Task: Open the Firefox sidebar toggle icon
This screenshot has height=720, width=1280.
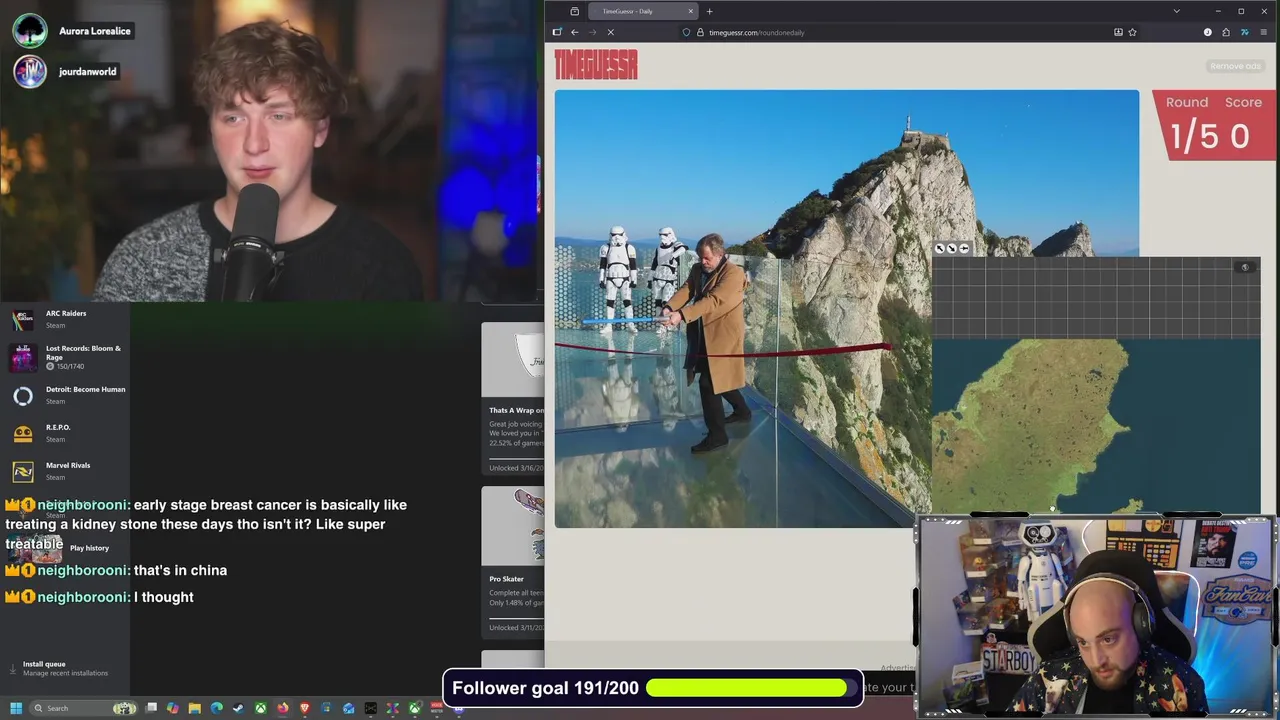Action: pos(557,32)
